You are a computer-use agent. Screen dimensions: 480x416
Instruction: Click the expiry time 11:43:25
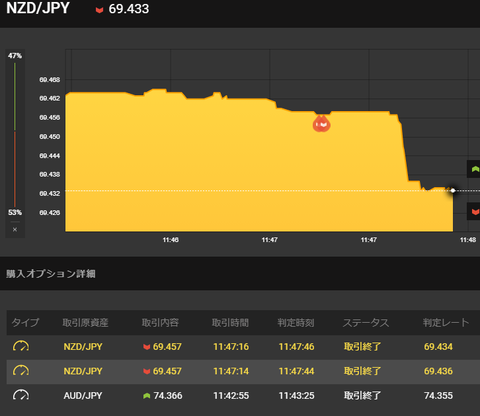tap(296, 396)
